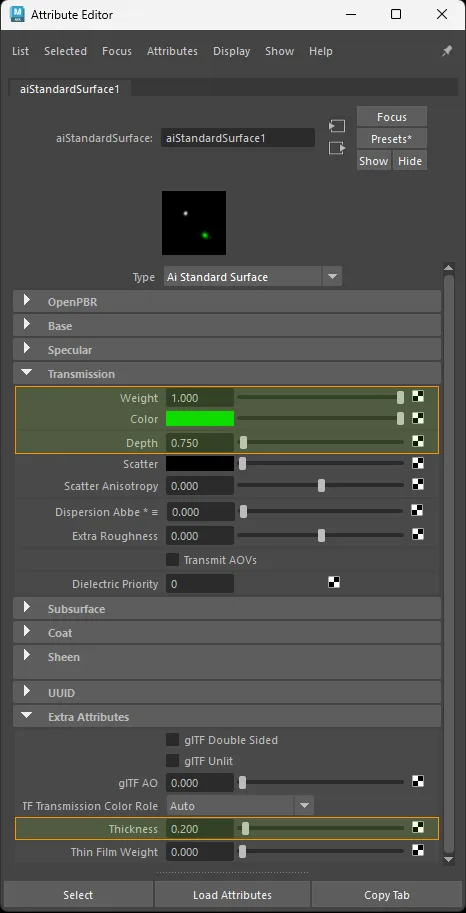This screenshot has height=913, width=466.
Task: Click the Depth value field 0.750
Action: 200,443
